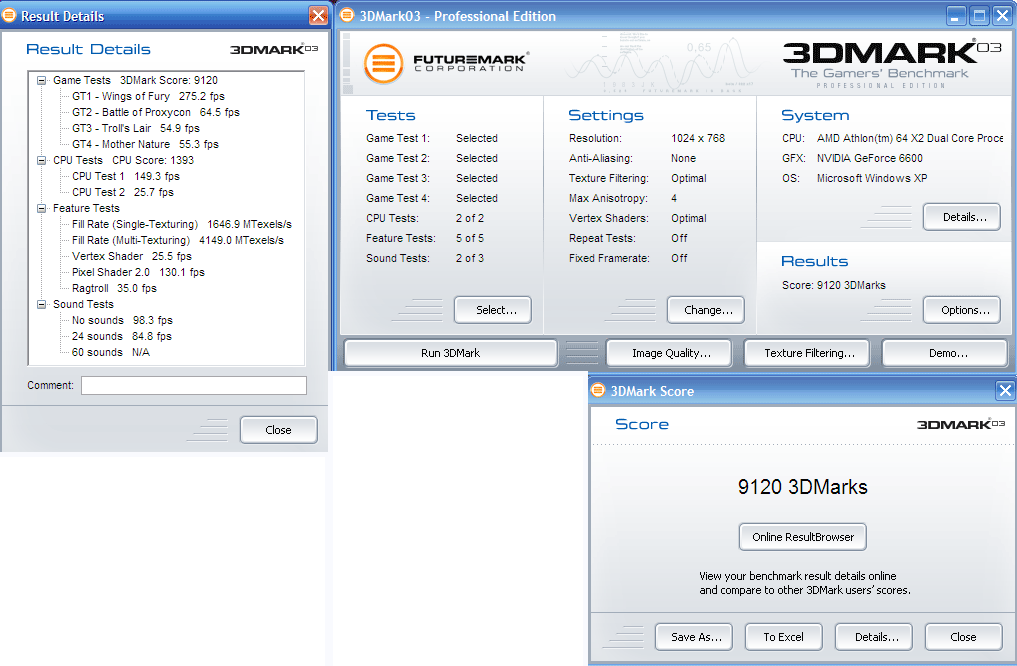Select GT3 - Troll's Lair result row
Screen dimensions: 1017x666
pos(136,128)
